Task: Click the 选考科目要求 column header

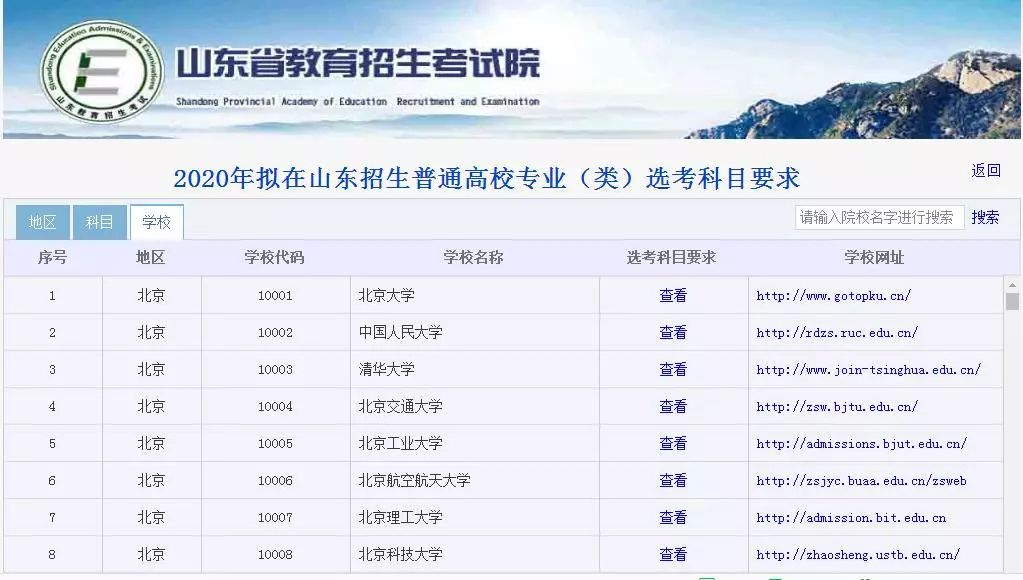Action: 671,258
